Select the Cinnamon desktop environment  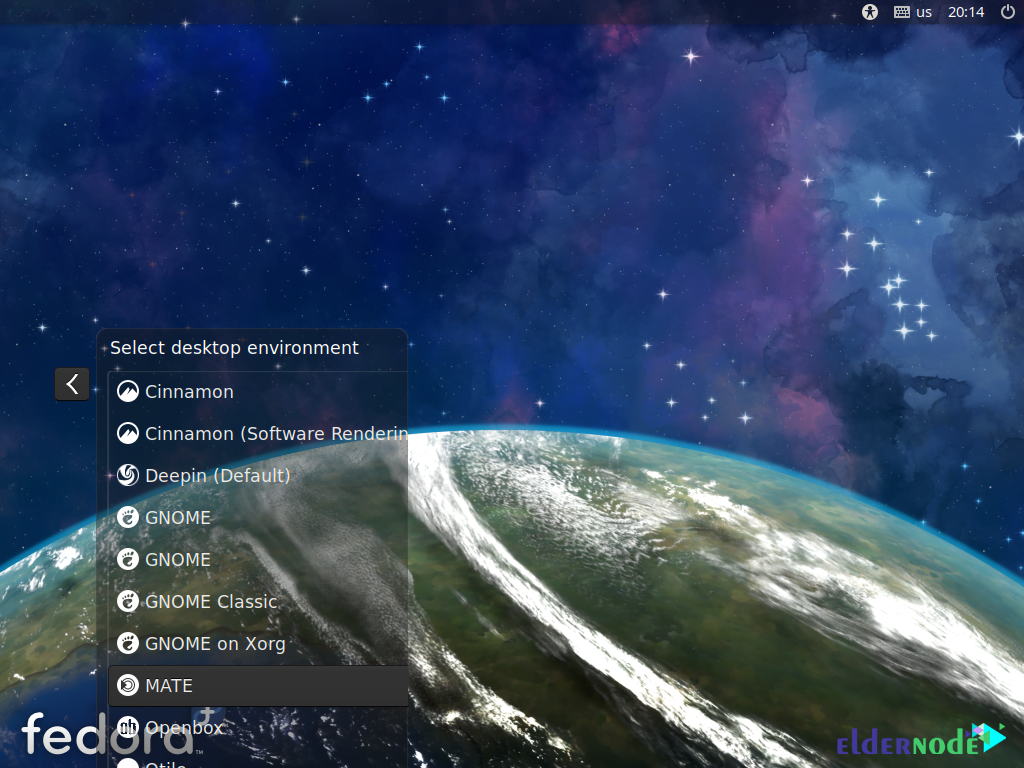[258, 392]
